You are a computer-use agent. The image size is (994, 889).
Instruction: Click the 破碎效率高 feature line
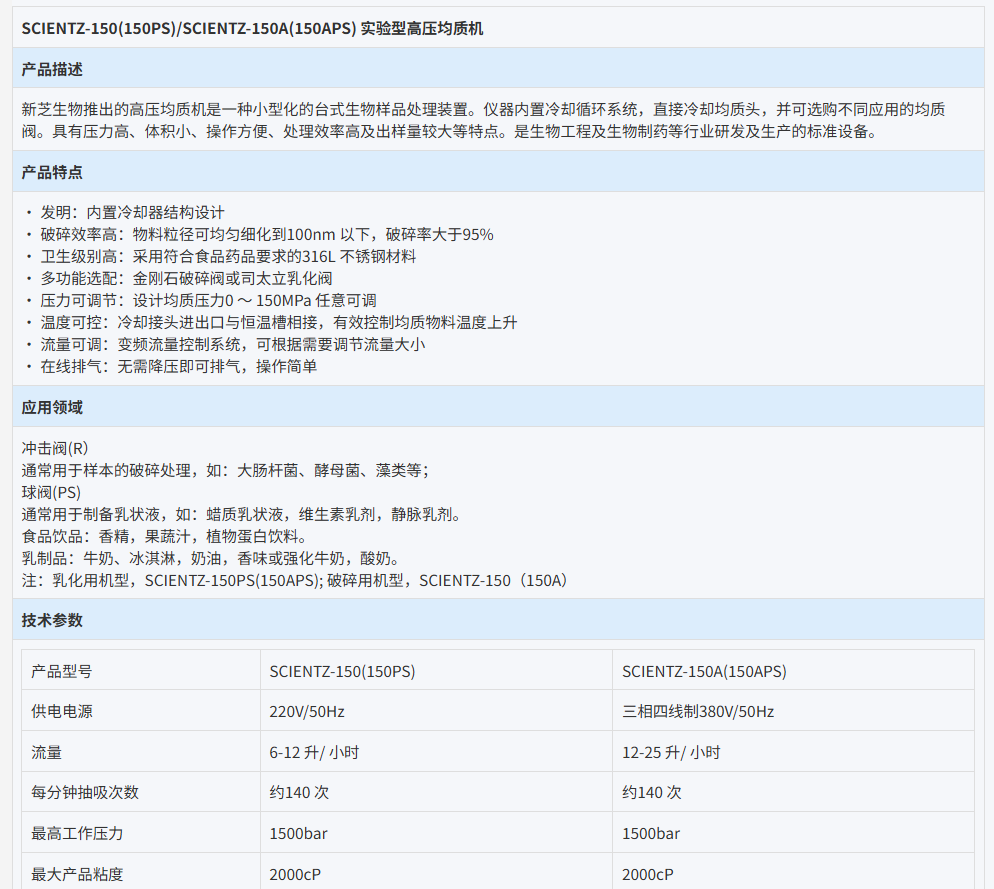point(266,234)
